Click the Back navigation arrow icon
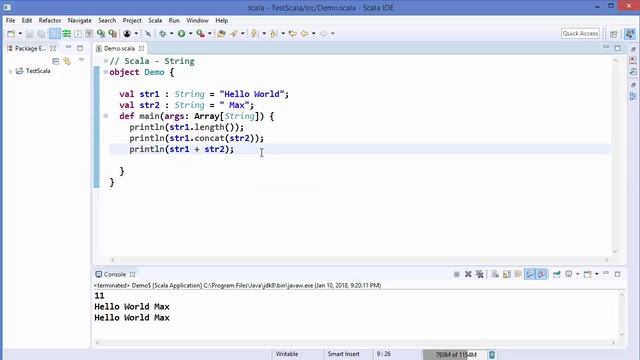The width and height of the screenshot is (640, 360). pyautogui.click(x=304, y=34)
